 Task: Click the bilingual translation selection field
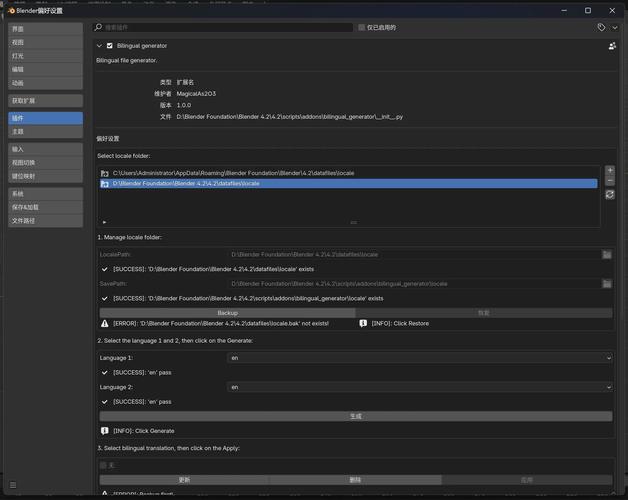click(x=356, y=465)
